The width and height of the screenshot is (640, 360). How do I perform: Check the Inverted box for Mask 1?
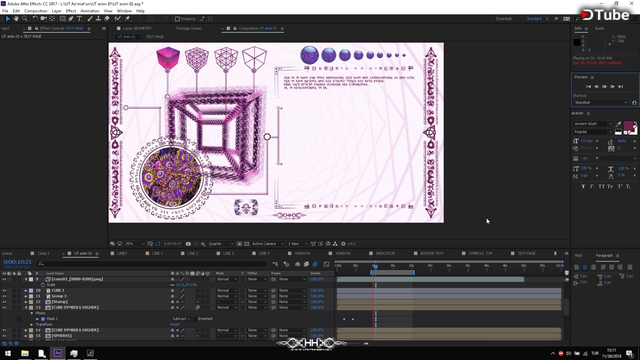click(x=196, y=319)
